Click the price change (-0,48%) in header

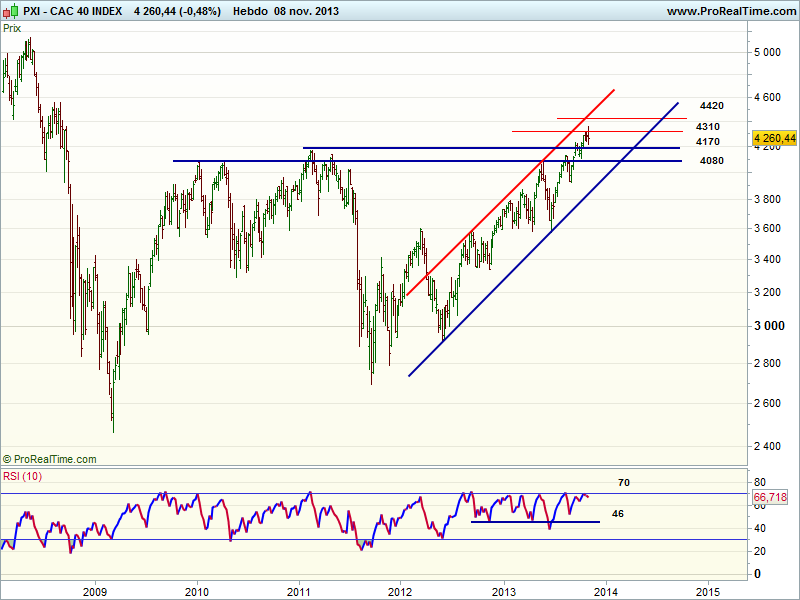(200, 11)
